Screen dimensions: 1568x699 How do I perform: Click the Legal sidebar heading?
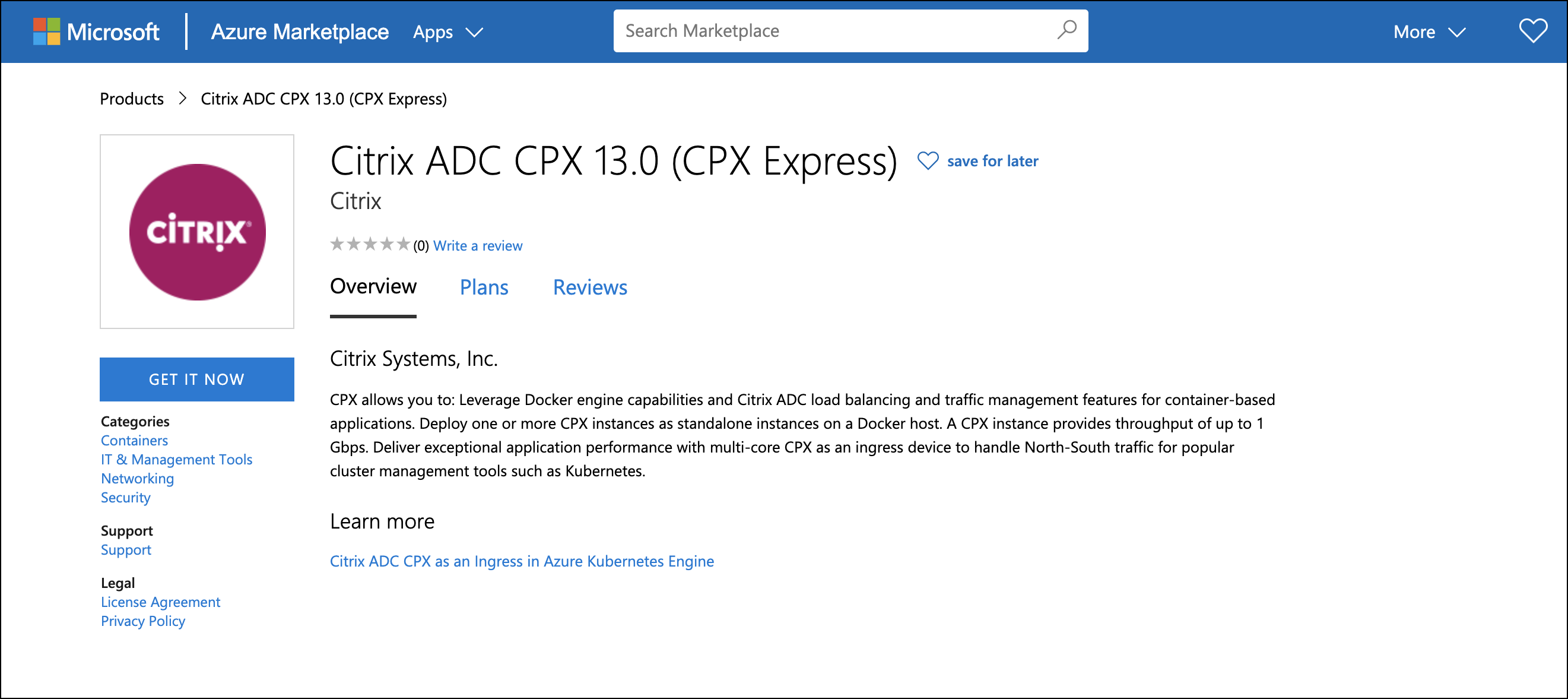click(x=118, y=583)
